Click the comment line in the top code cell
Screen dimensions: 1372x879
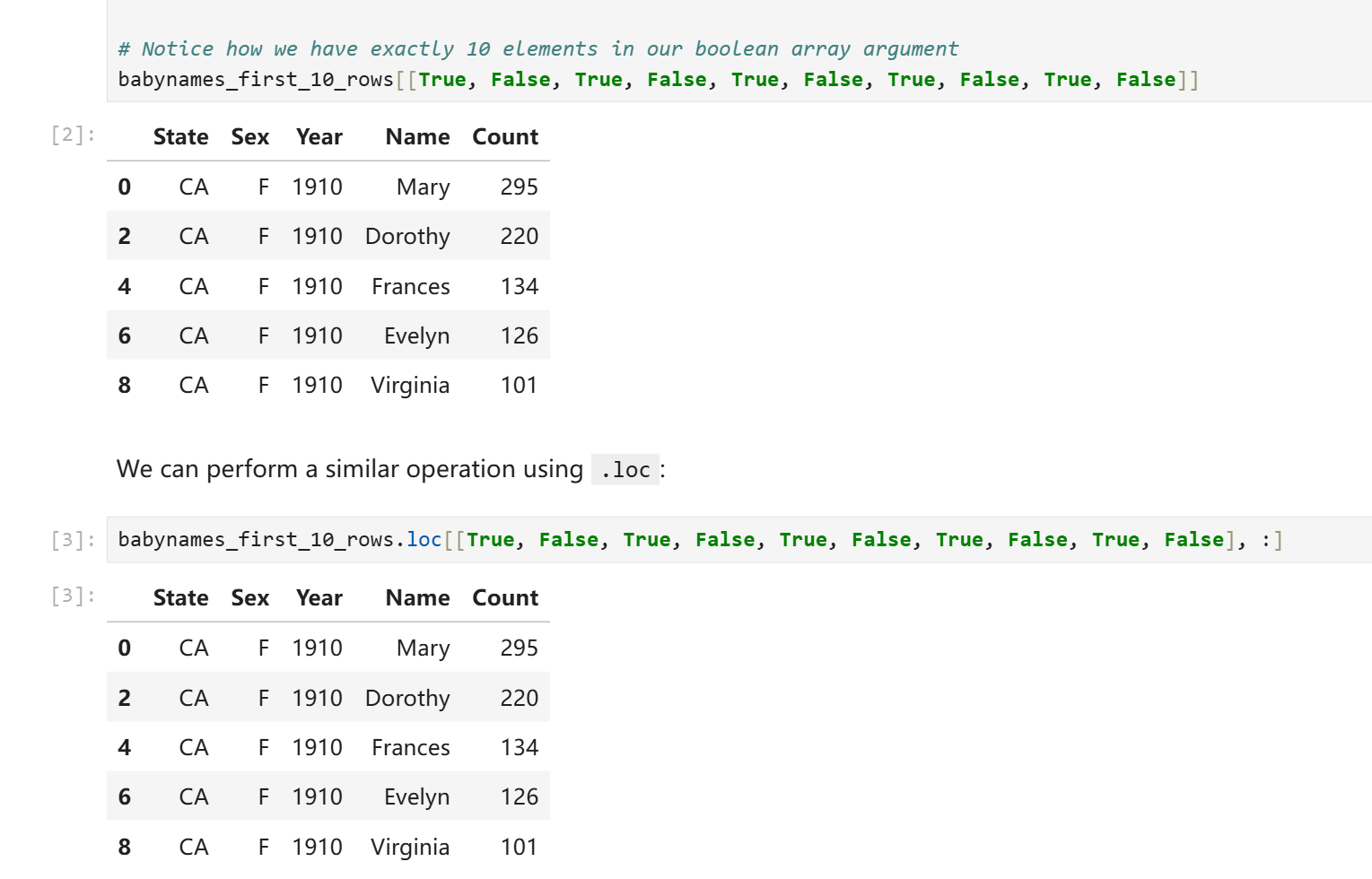point(537,49)
